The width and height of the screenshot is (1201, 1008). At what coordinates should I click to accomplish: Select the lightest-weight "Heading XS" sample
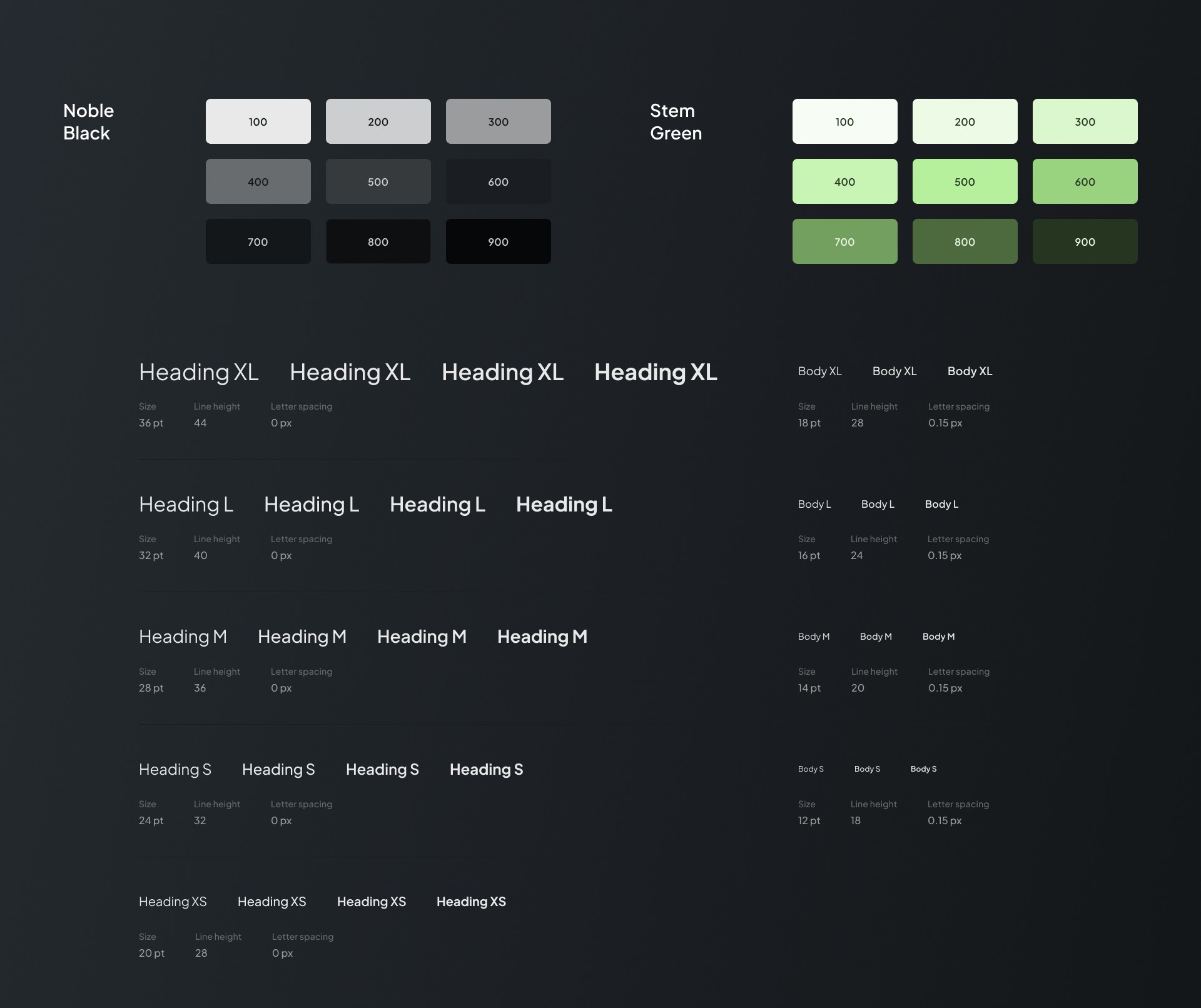point(173,902)
